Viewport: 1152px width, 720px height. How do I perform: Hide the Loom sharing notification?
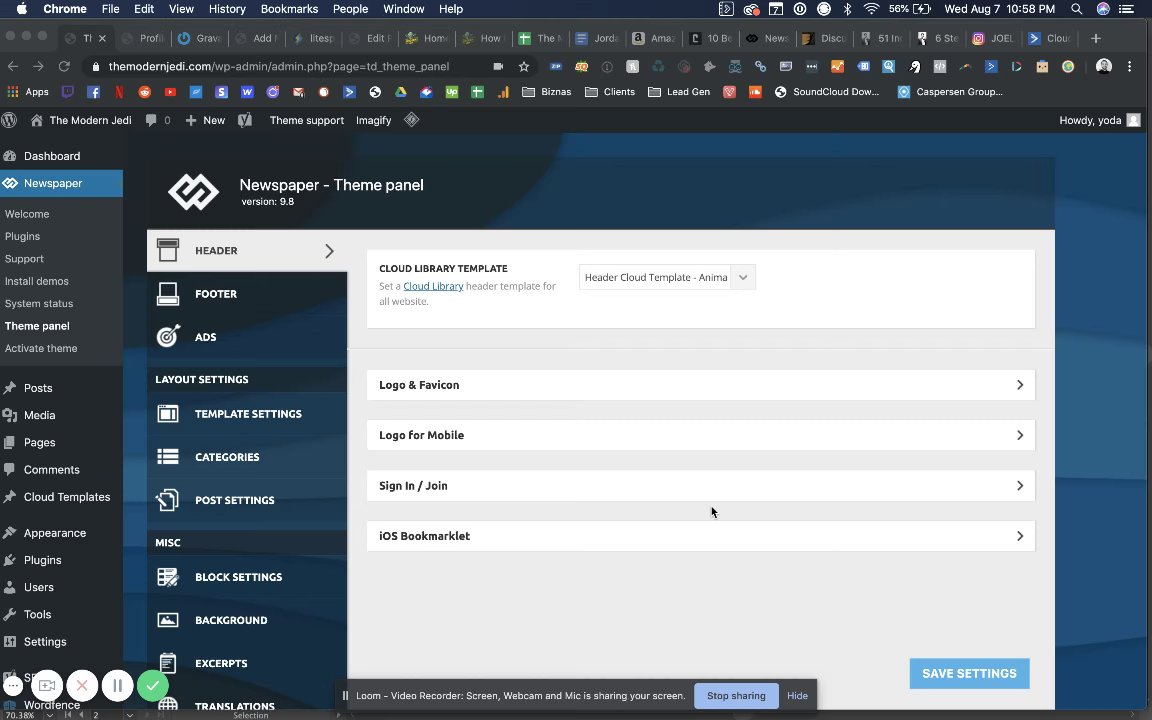(797, 696)
